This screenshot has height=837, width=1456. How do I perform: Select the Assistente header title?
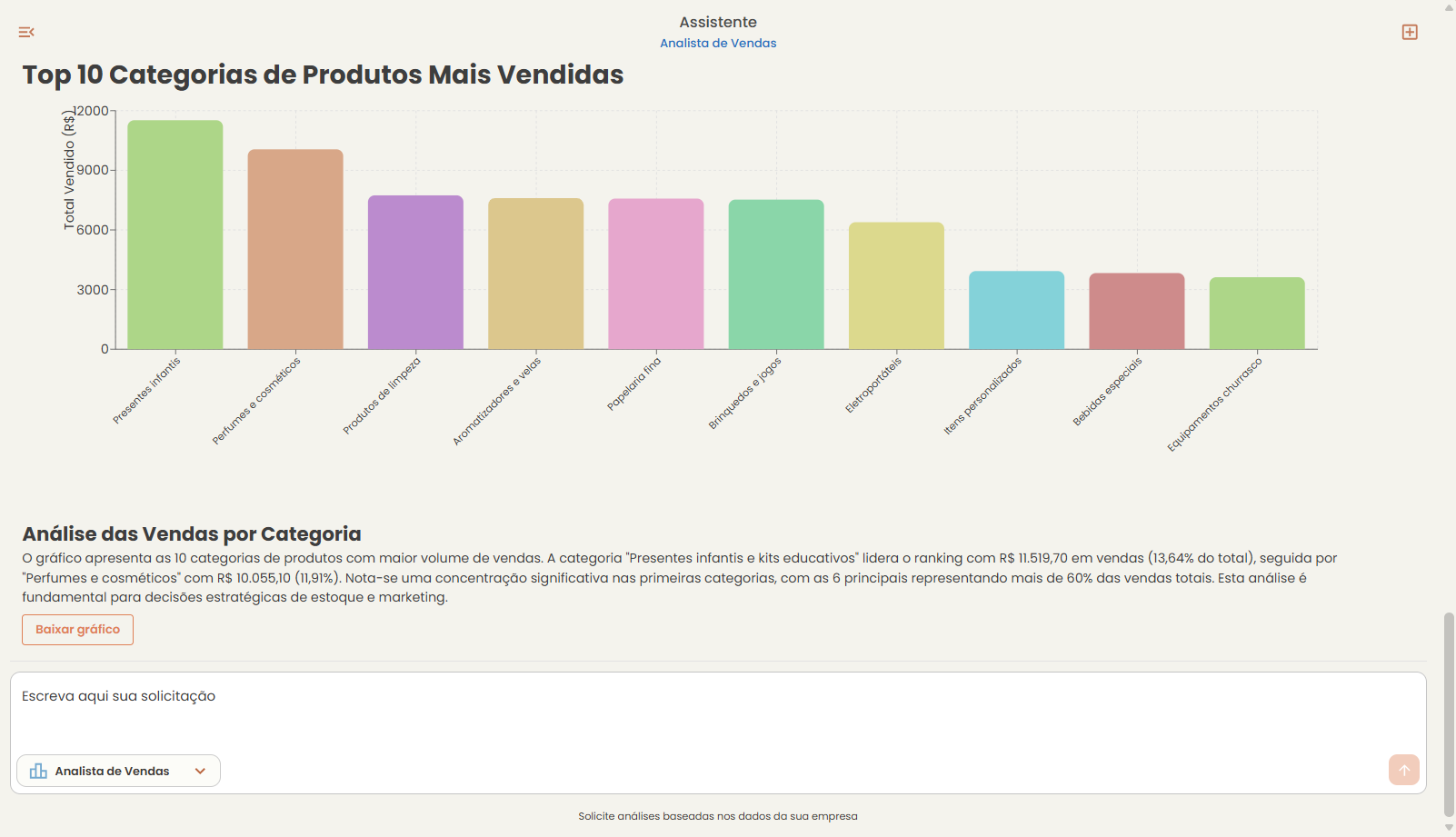717,21
